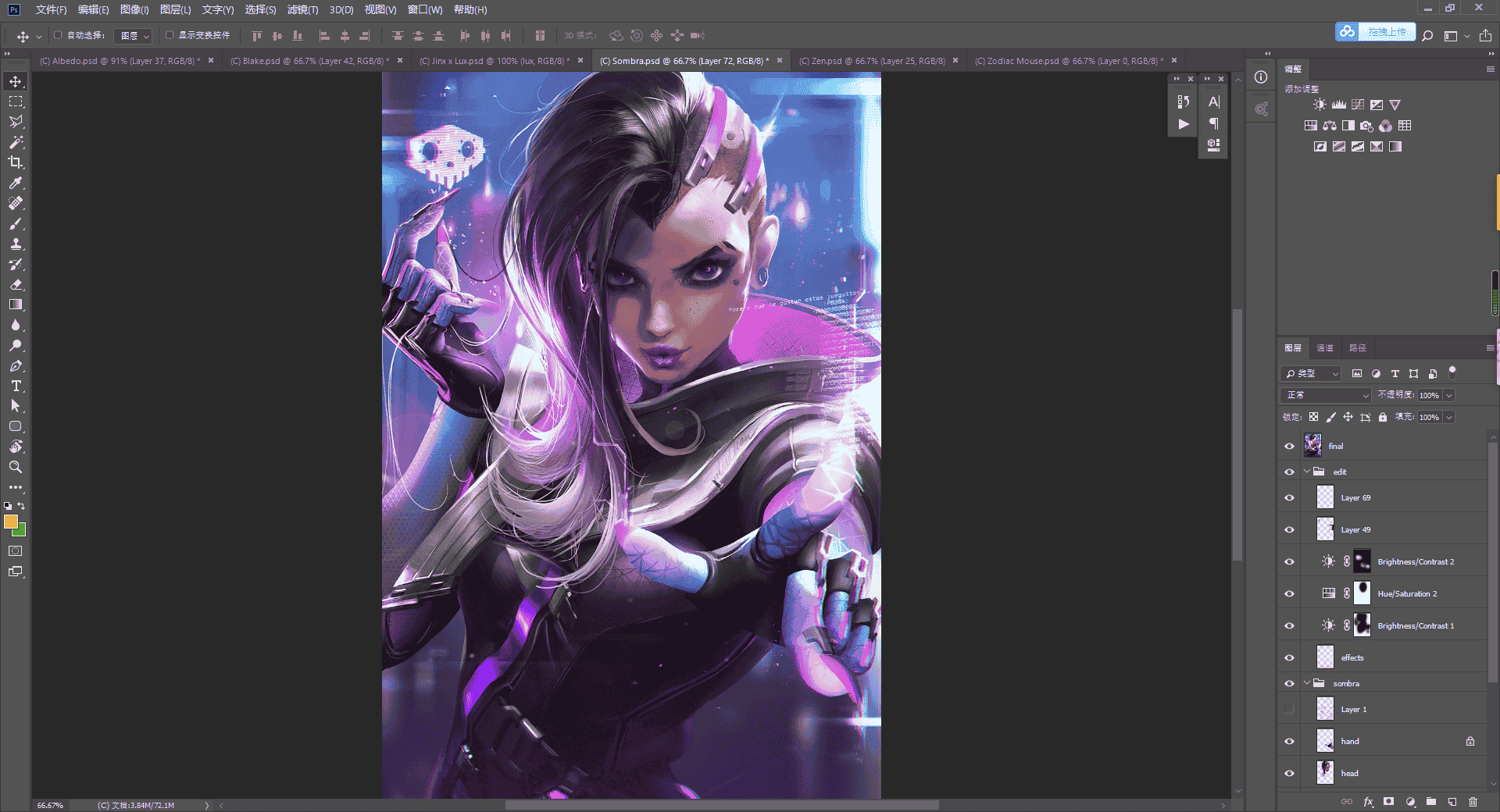The image size is (1500, 812).
Task: Open the layer filter type dropdown (类型)
Action: click(x=1312, y=374)
